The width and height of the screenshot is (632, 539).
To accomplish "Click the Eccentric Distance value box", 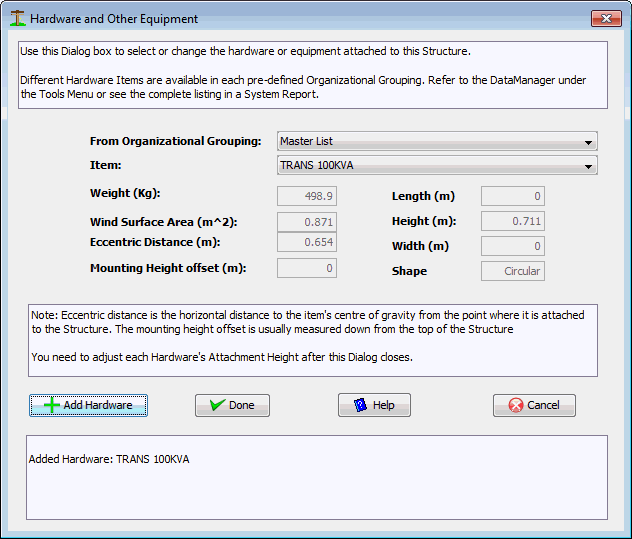I will point(307,242).
